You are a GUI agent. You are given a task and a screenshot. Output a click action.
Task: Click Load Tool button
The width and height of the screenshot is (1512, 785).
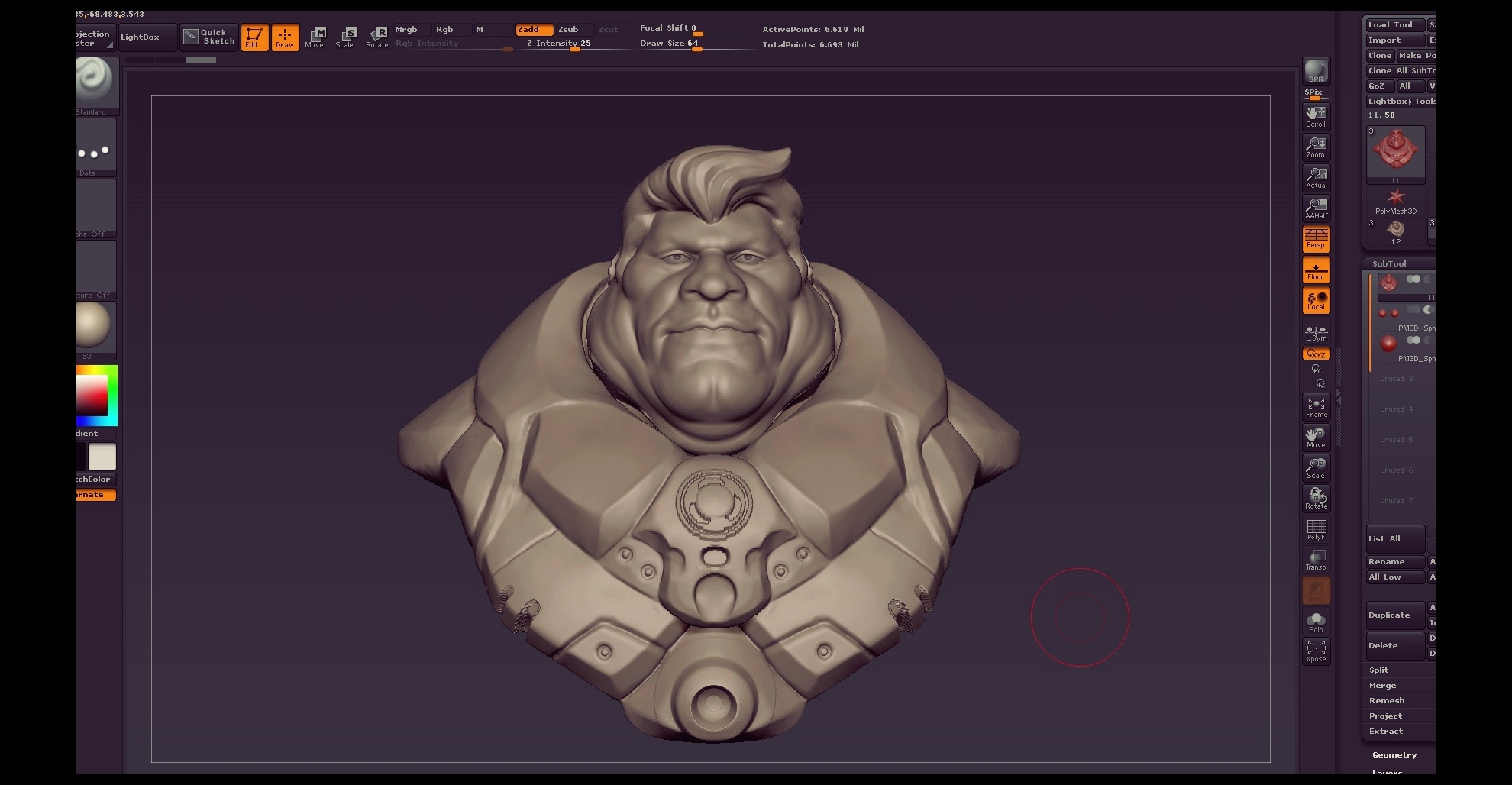click(x=1395, y=24)
